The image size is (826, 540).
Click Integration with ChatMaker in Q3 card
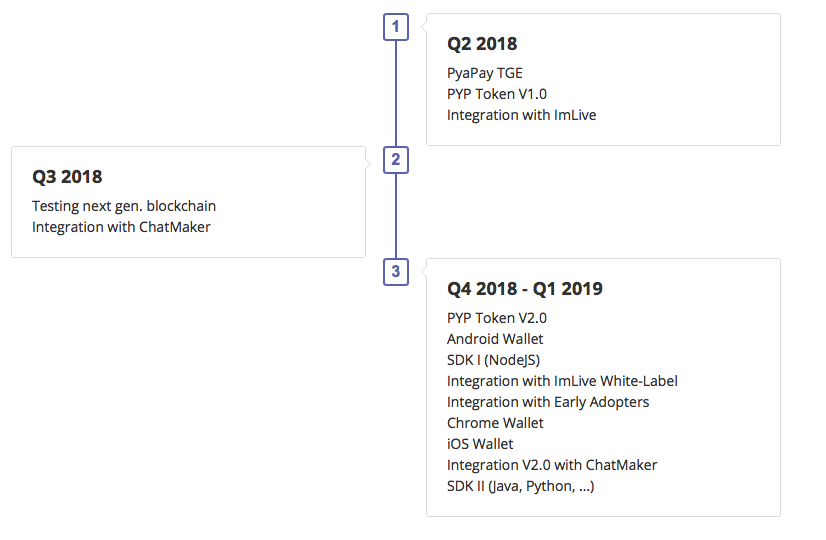click(x=121, y=227)
